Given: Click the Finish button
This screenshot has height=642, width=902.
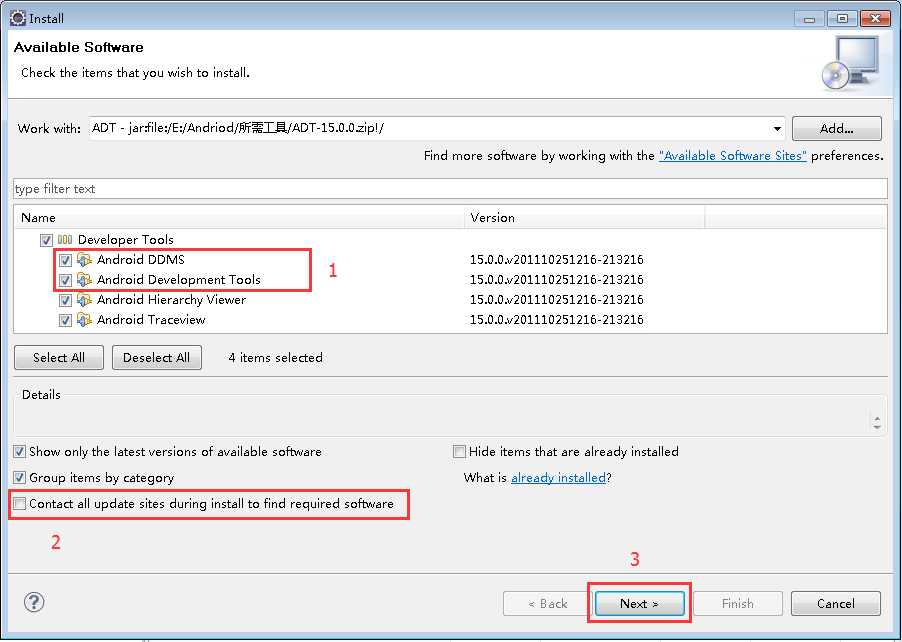Looking at the screenshot, I should (737, 603).
